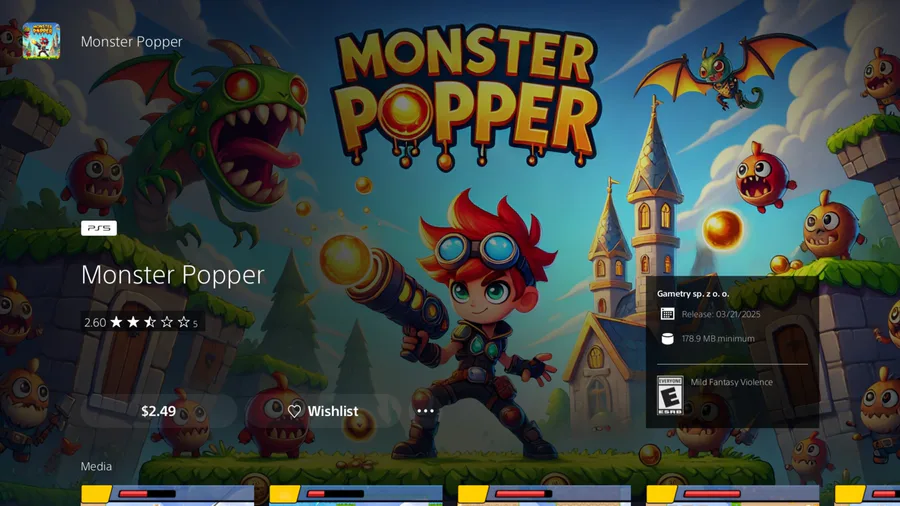Open the fourth media screenshot thumbnail
This screenshot has width=900, height=506.
point(732,496)
